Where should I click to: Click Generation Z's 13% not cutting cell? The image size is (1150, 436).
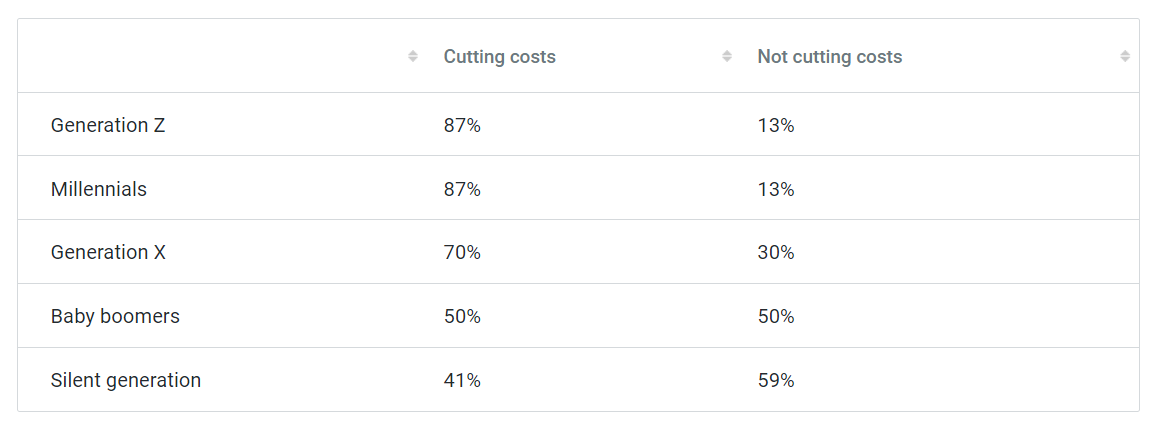(x=775, y=125)
